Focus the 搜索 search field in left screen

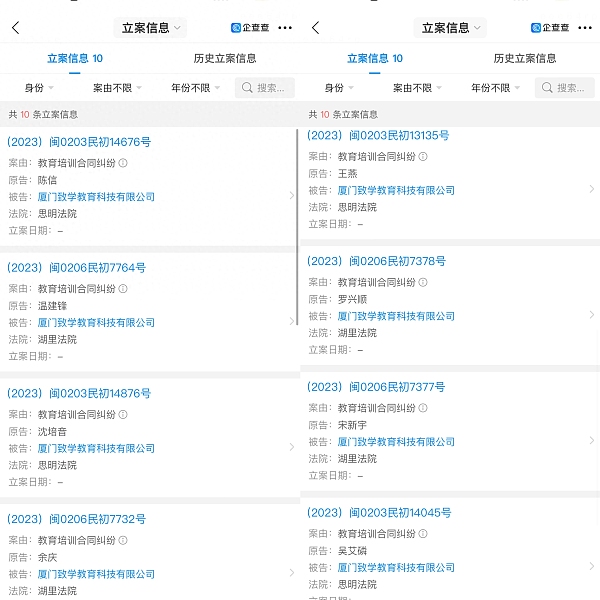(265, 88)
